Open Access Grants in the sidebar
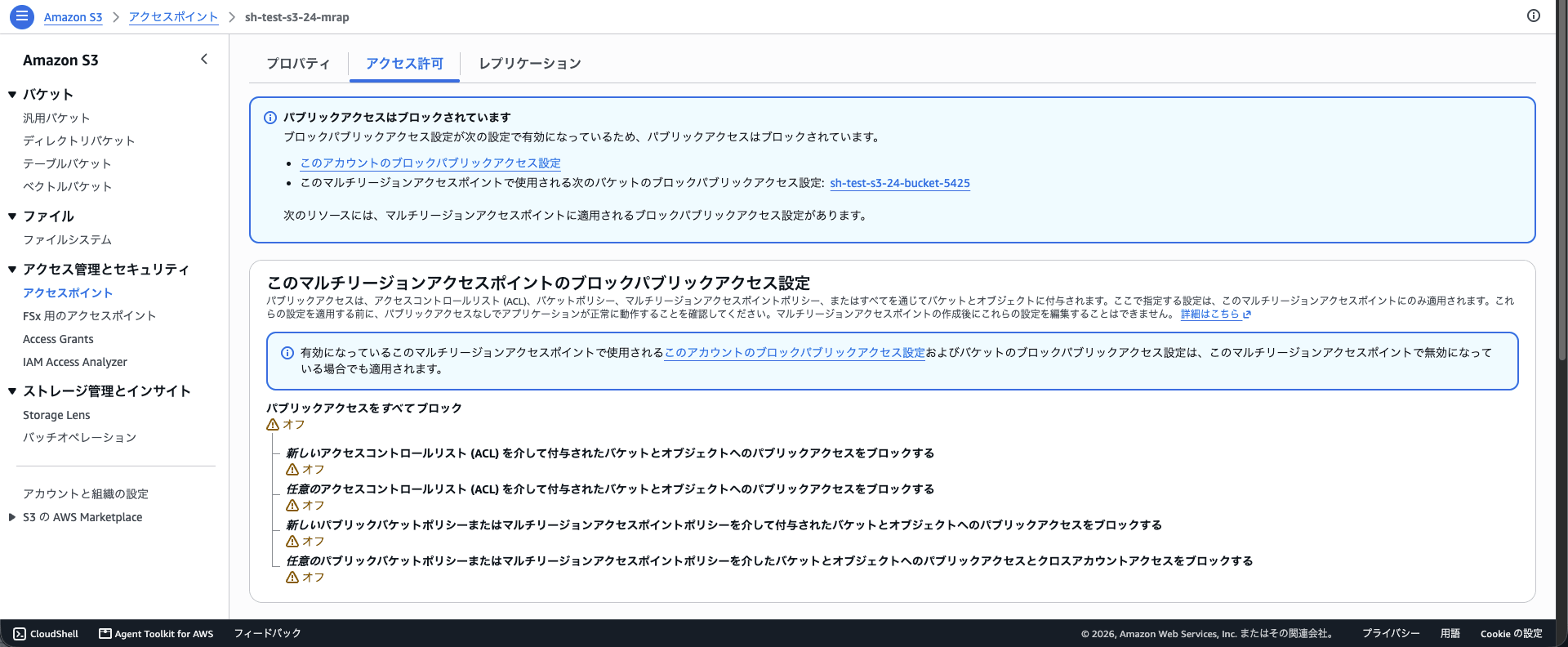 pos(58,339)
